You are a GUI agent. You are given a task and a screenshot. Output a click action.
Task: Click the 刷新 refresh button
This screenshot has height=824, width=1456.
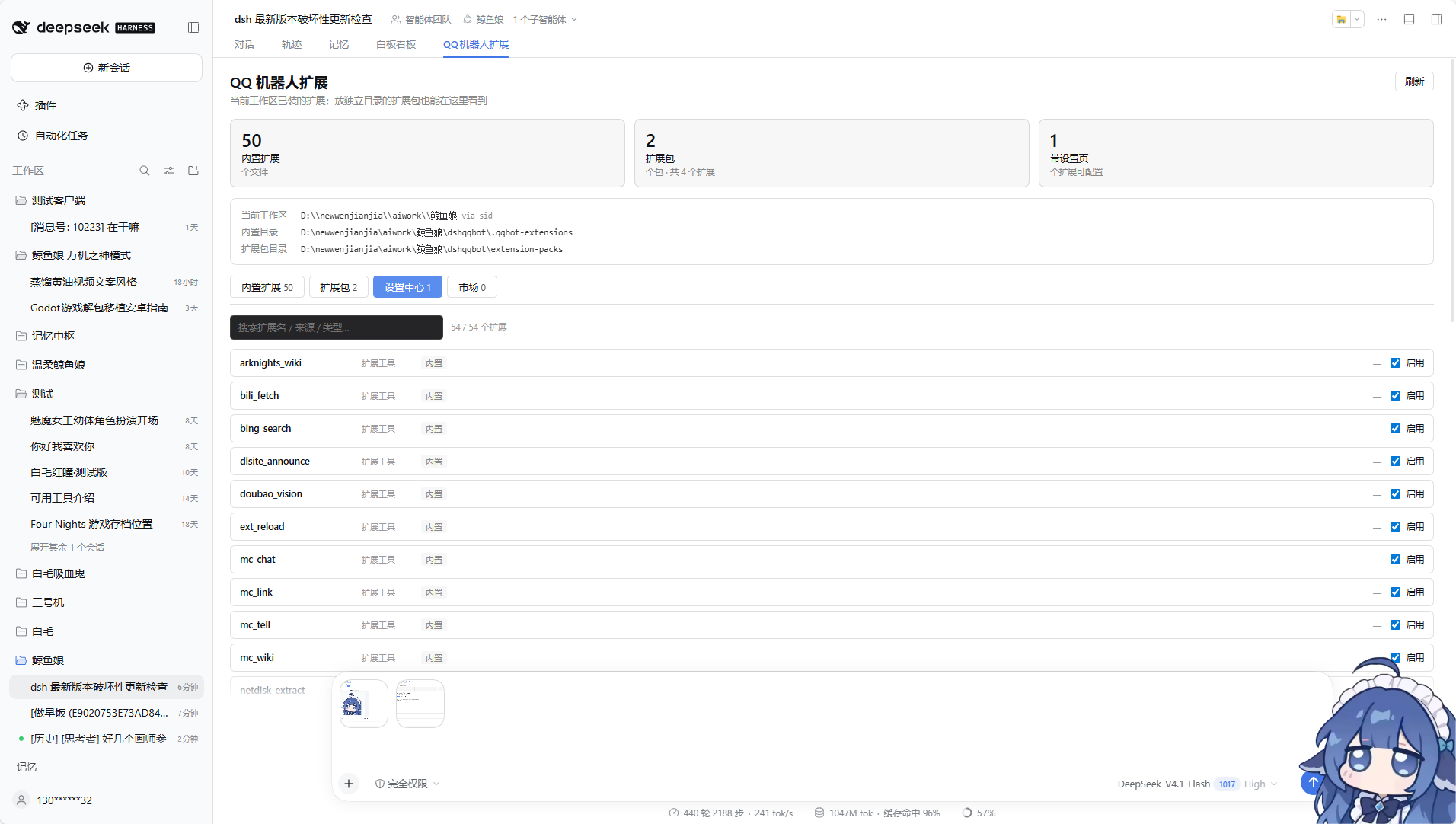[1414, 81]
